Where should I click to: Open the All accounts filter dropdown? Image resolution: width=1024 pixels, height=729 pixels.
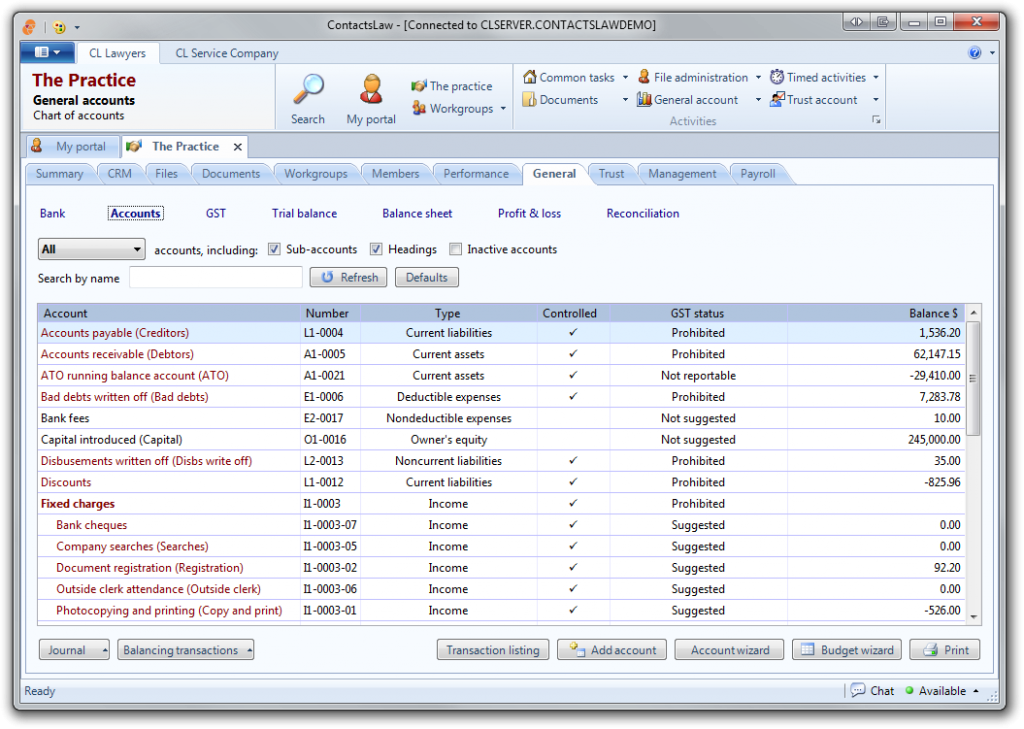point(92,249)
